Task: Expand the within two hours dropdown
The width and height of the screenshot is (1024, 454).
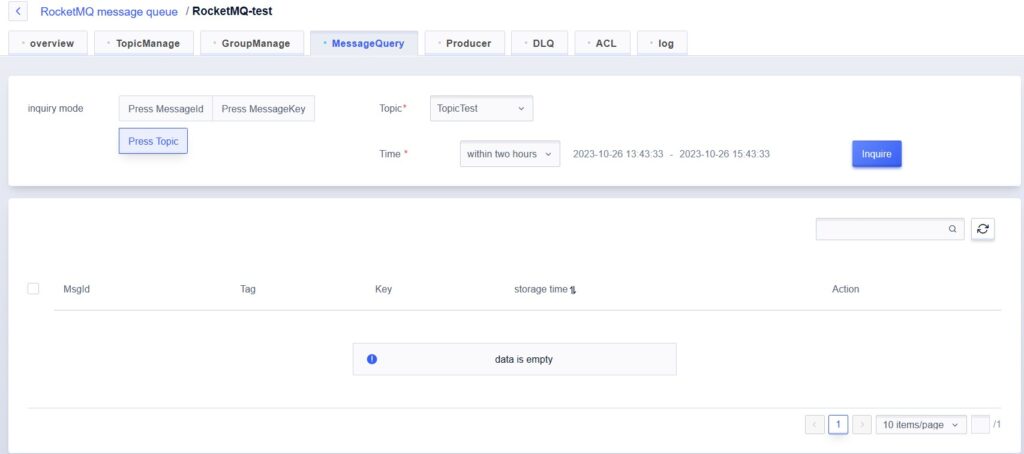Action: point(509,154)
